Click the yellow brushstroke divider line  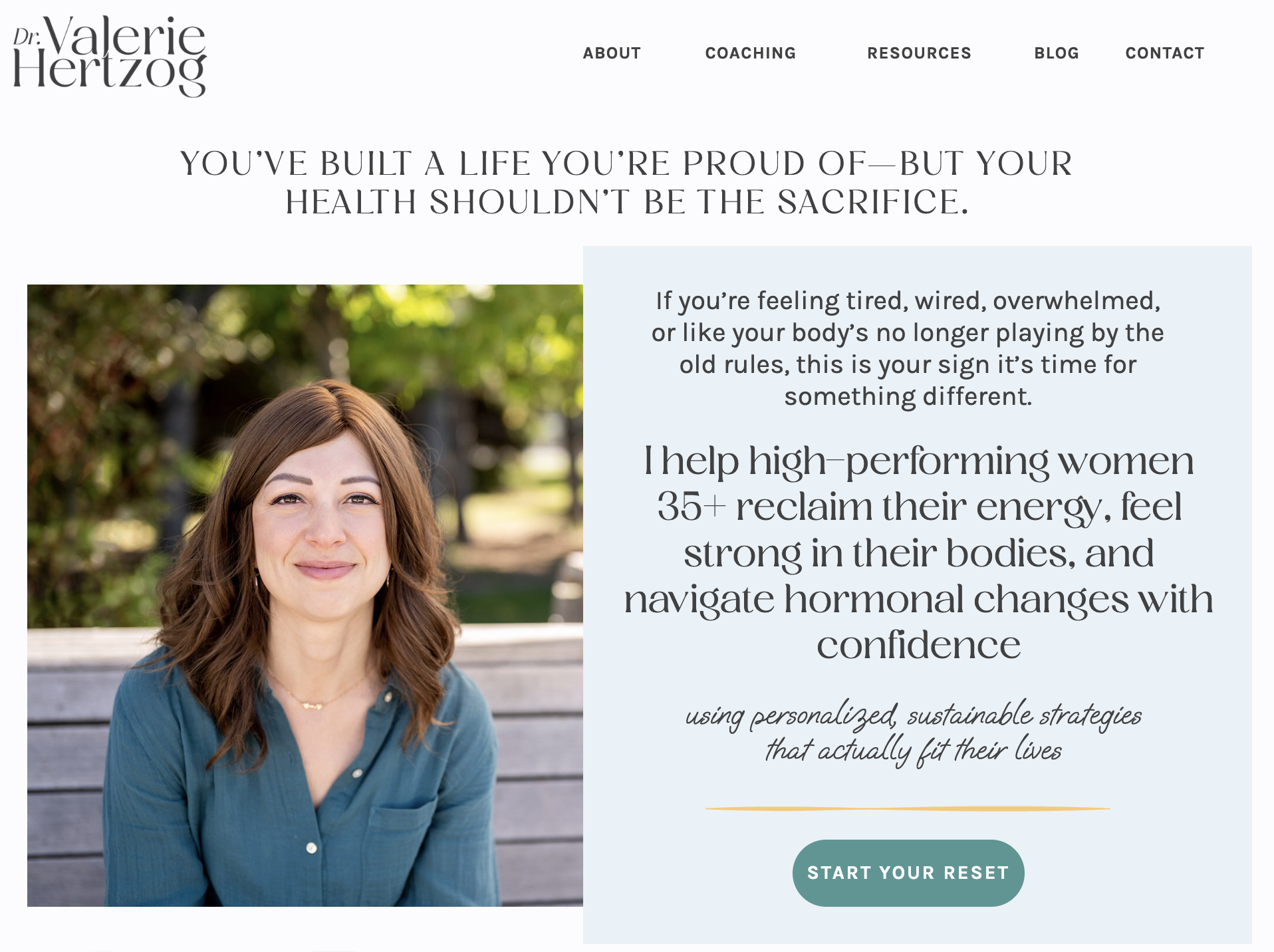[x=908, y=808]
